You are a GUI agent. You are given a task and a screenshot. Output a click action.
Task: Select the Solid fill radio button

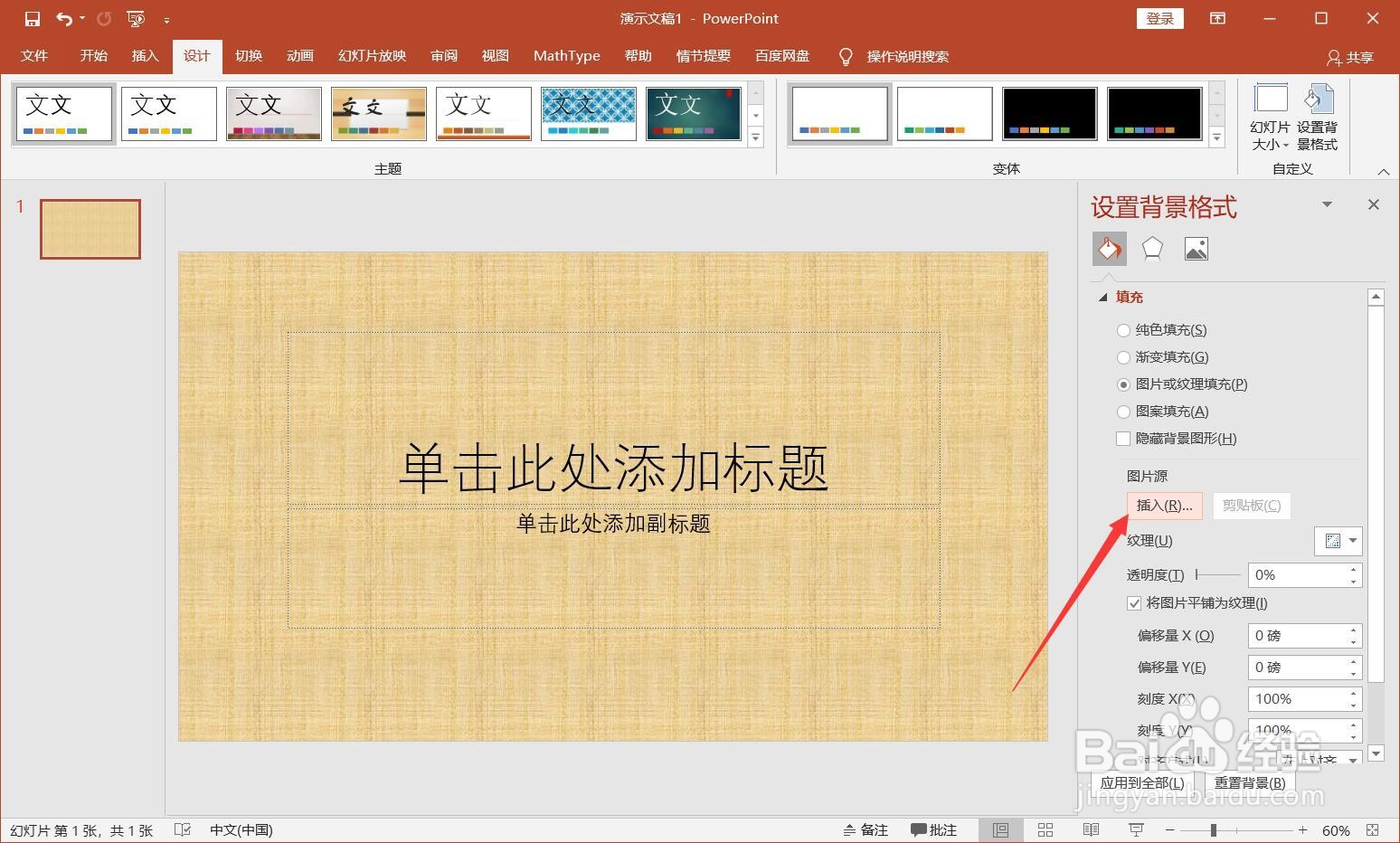pyautogui.click(x=1123, y=330)
